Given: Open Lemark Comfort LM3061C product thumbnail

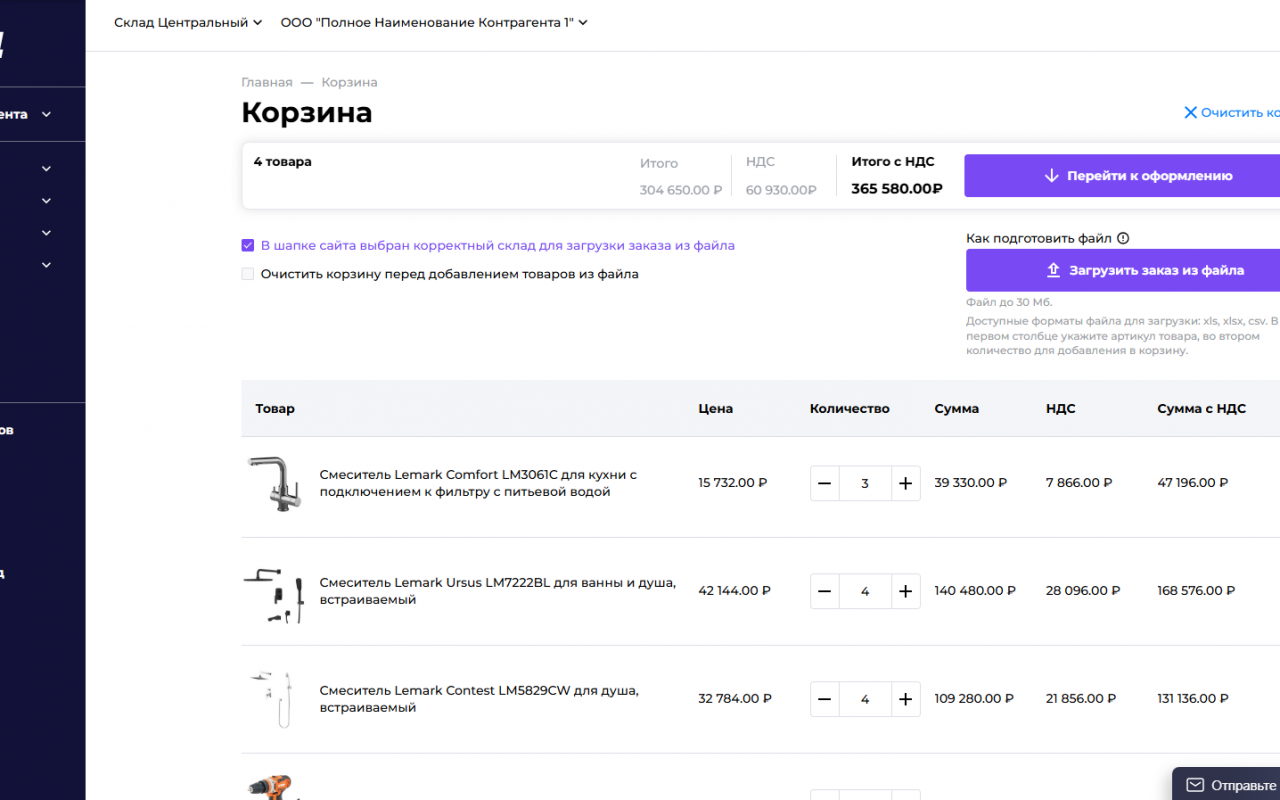Looking at the screenshot, I should click(x=273, y=484).
